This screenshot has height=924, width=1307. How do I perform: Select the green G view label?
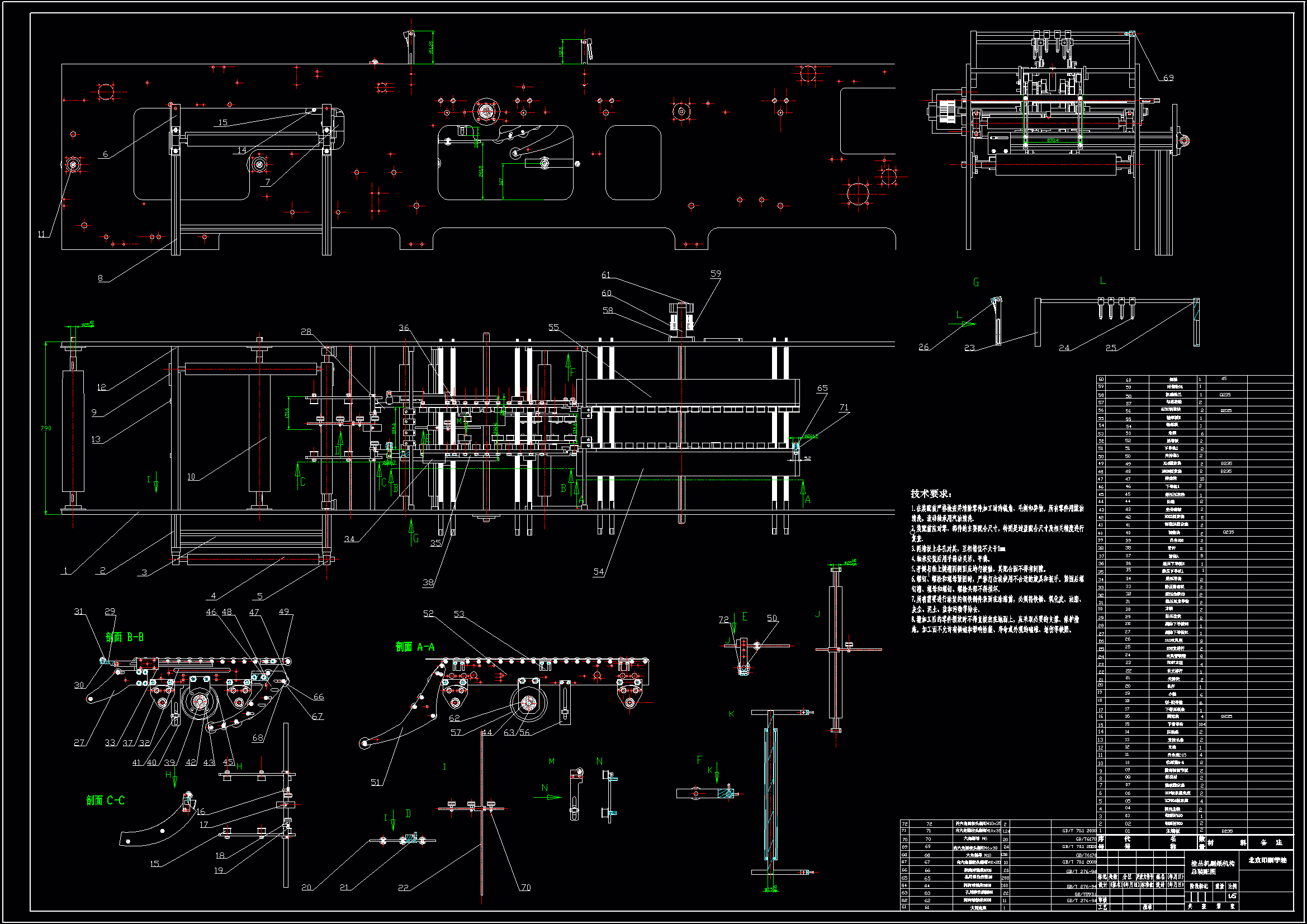975,282
